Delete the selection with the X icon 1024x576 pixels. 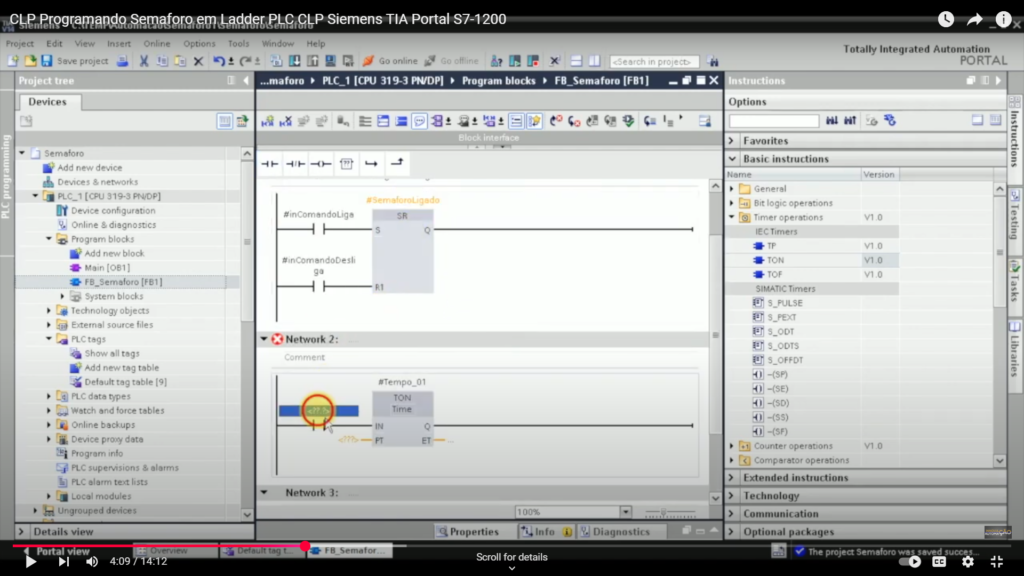point(199,61)
